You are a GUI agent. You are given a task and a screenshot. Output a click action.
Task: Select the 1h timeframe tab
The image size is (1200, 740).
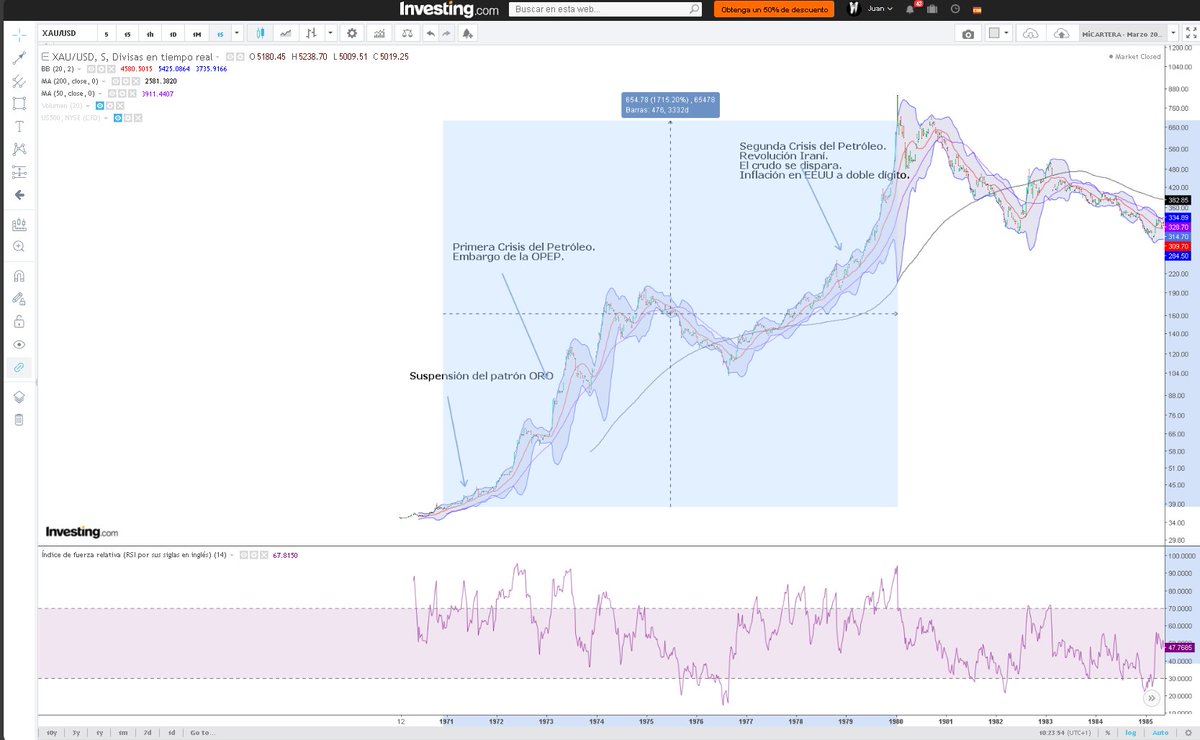point(150,33)
